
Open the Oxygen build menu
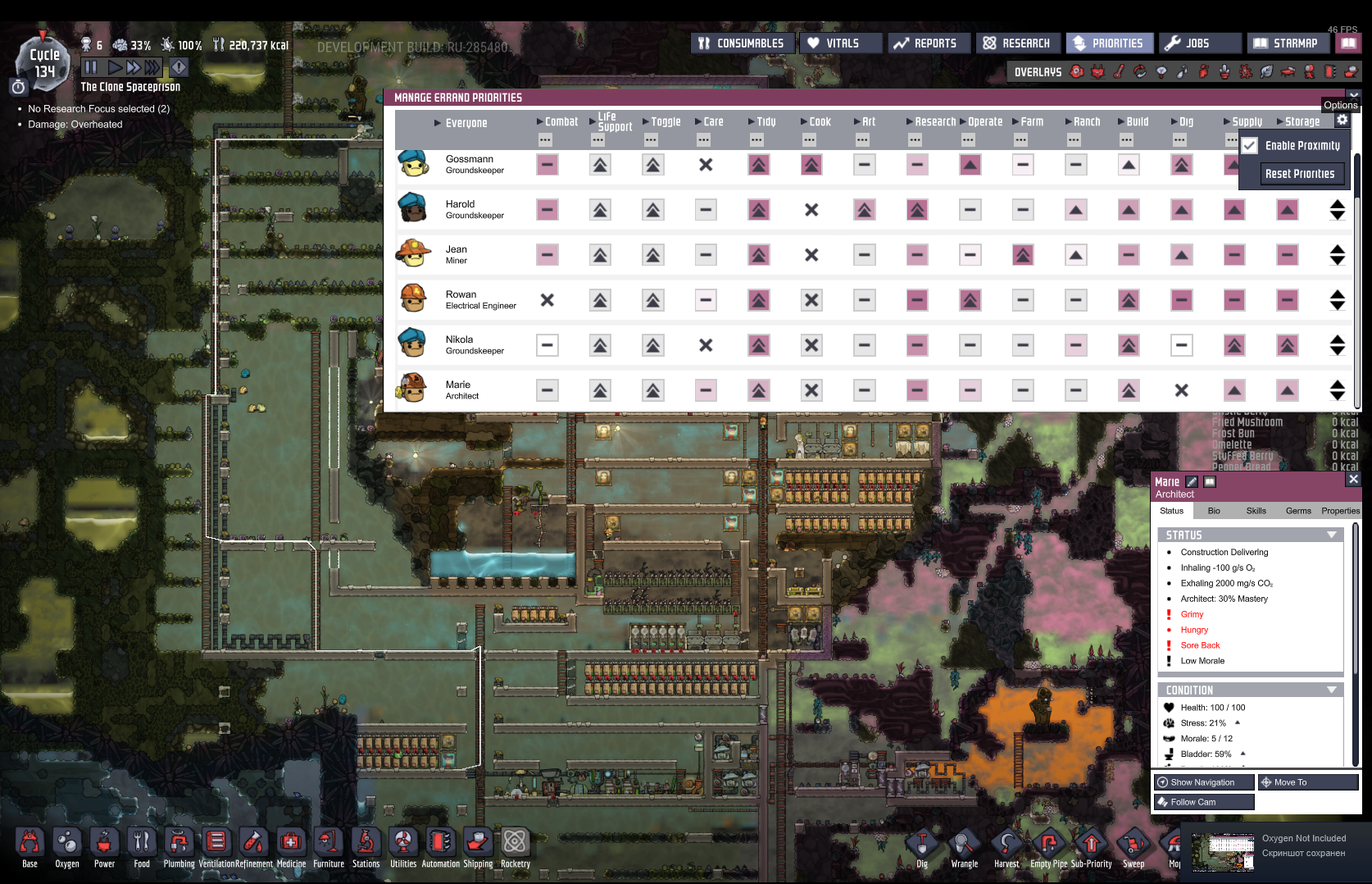tap(66, 843)
